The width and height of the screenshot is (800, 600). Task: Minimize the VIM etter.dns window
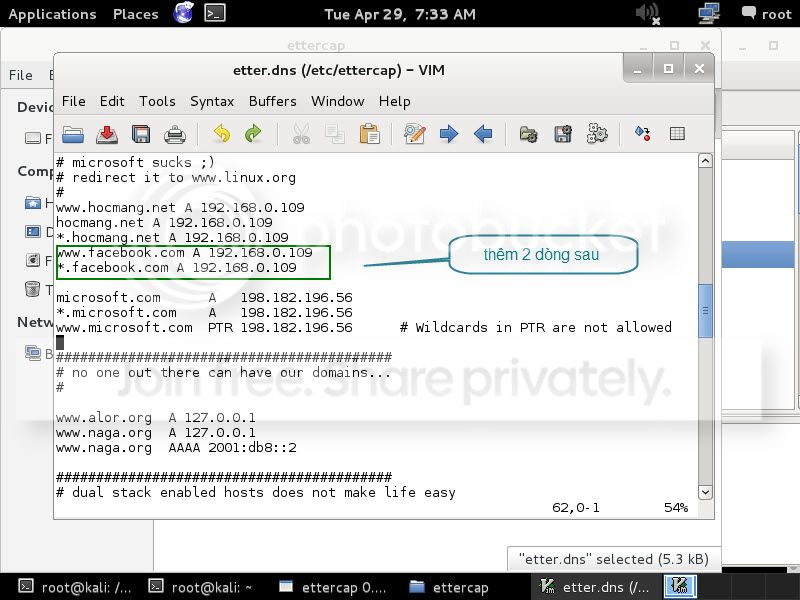637,69
